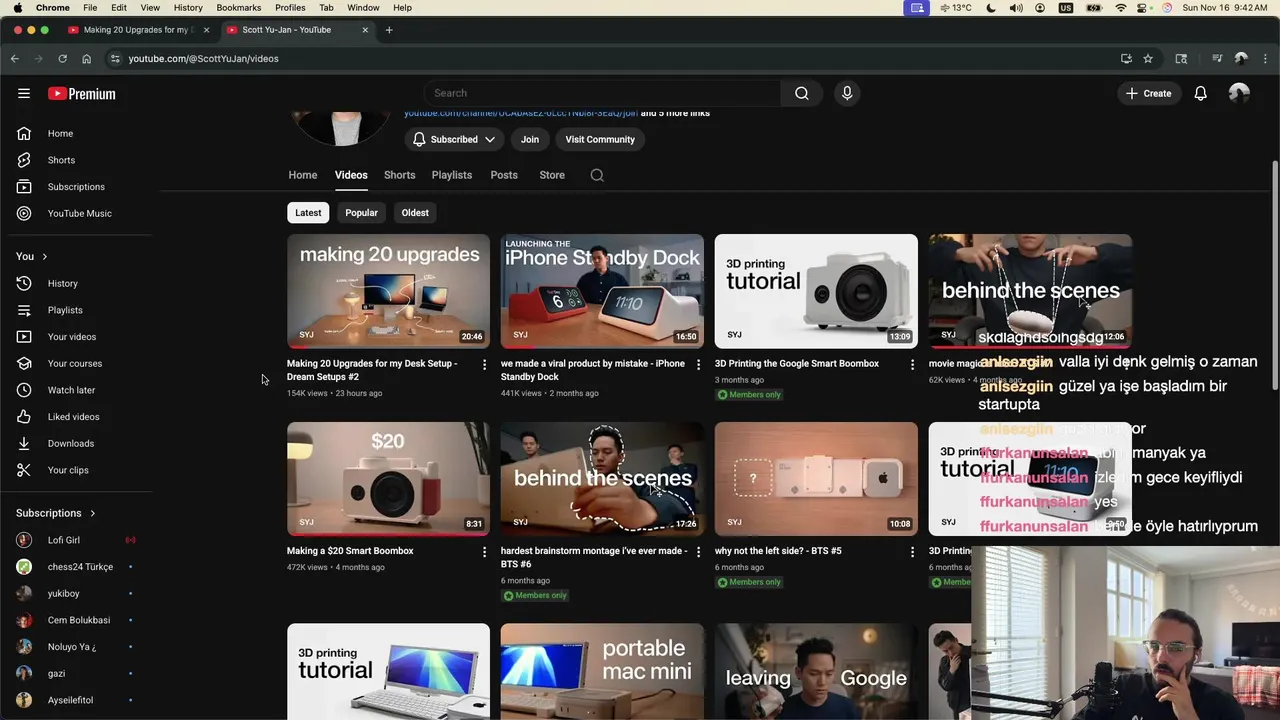Open the Apple menu
The height and width of the screenshot is (720, 1280).
click(17, 8)
